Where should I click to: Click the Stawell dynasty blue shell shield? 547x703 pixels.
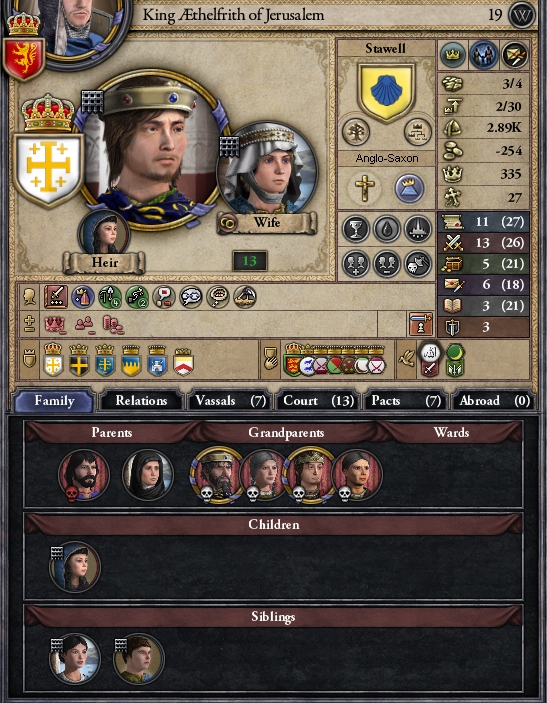(x=386, y=92)
